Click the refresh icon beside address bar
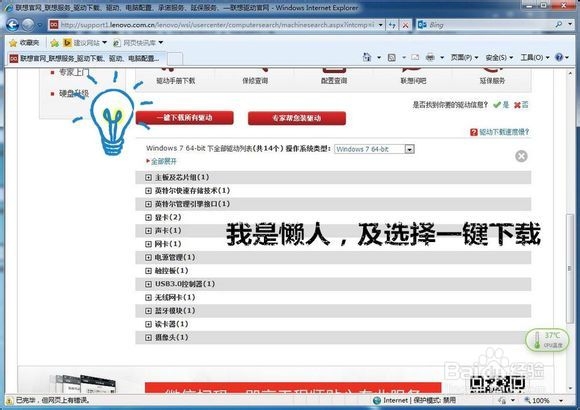Screen dimensions: 580x410 (392, 25)
